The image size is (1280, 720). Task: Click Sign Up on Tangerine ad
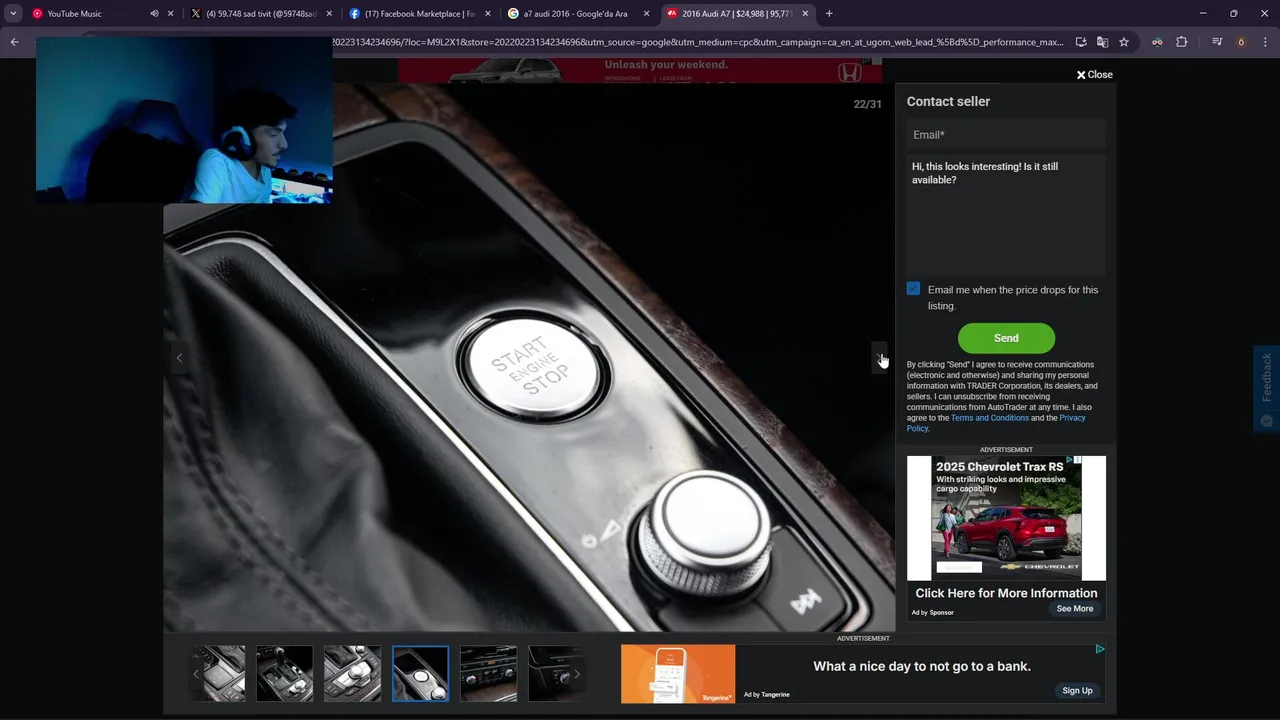click(1077, 691)
